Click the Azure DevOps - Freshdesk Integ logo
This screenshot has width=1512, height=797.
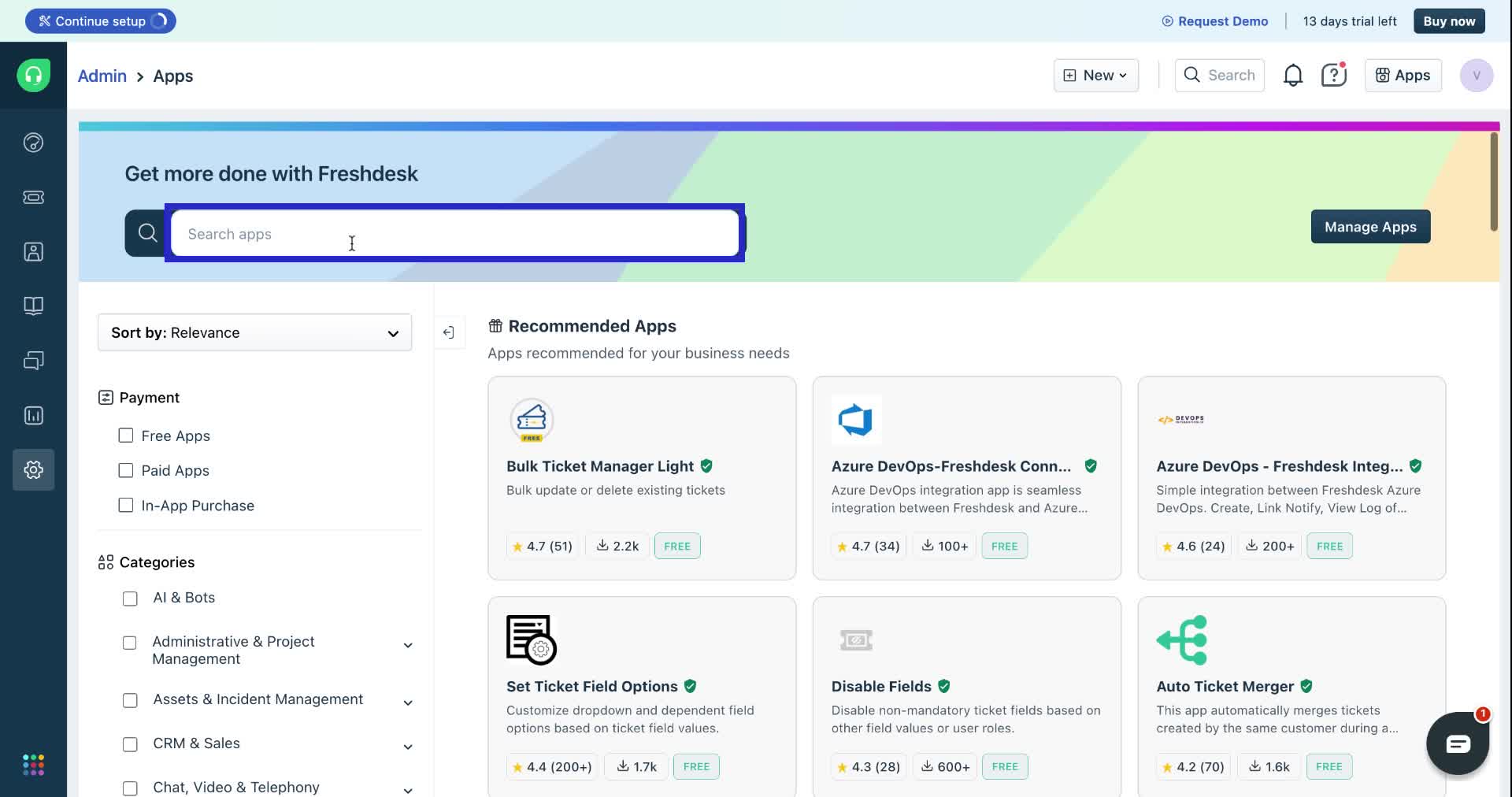coord(1180,420)
